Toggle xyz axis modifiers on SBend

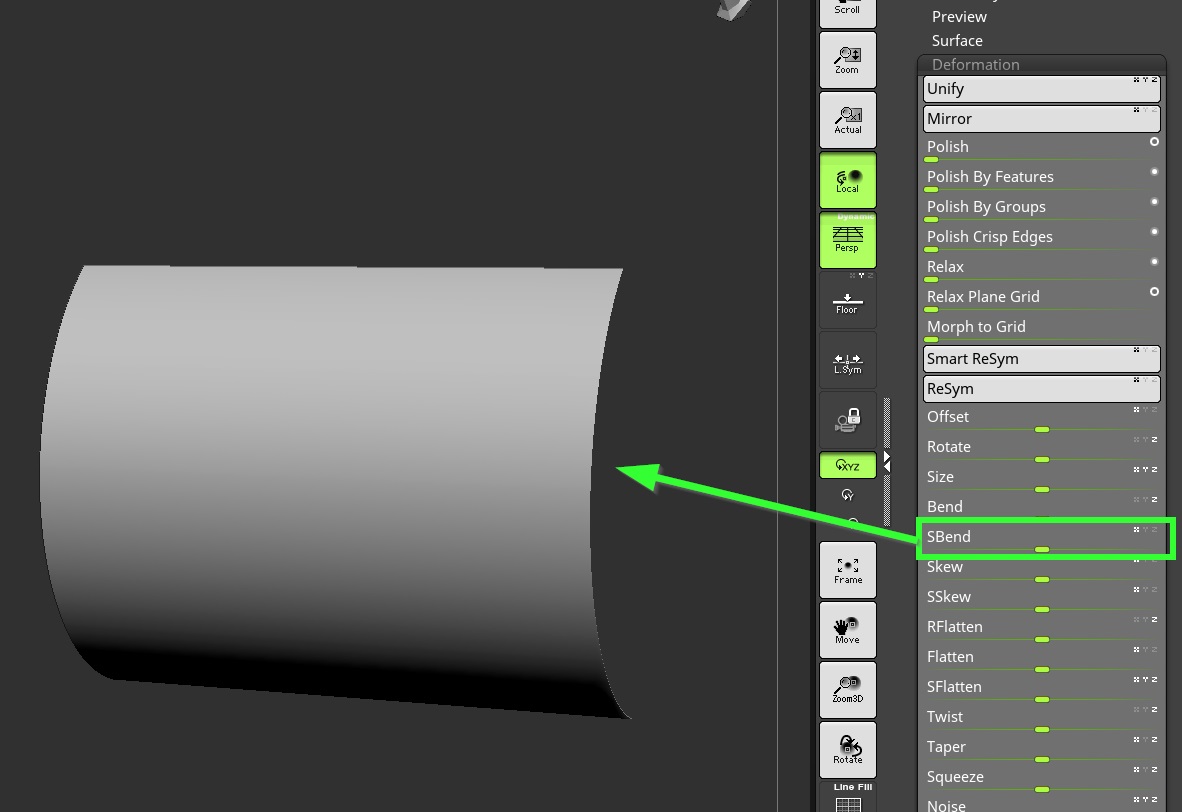tap(1145, 529)
